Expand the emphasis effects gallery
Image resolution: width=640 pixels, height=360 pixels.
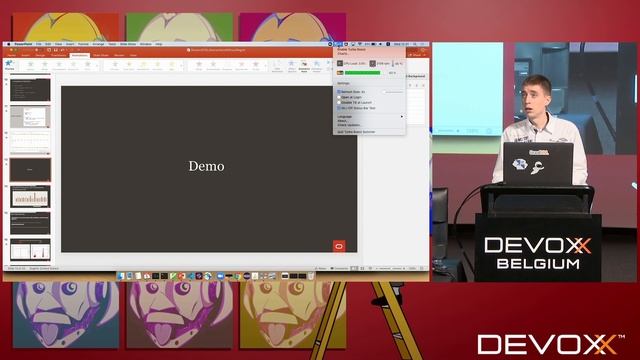click(x=182, y=65)
